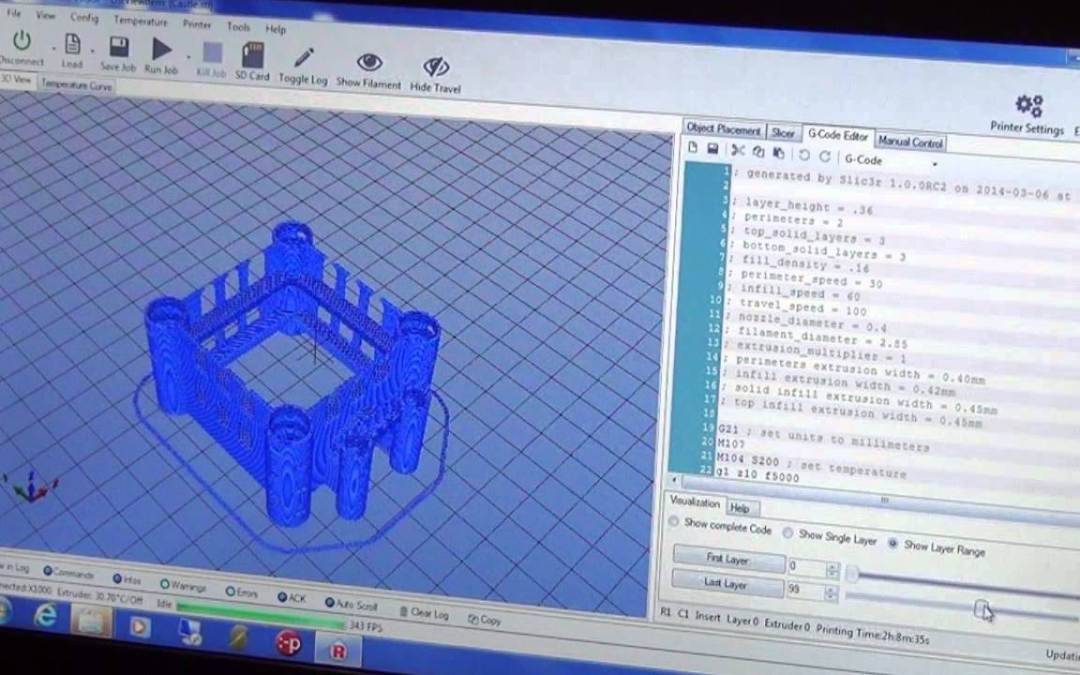Switch to Object Placement tab
Viewport: 1080px width, 675px height.
pos(723,129)
